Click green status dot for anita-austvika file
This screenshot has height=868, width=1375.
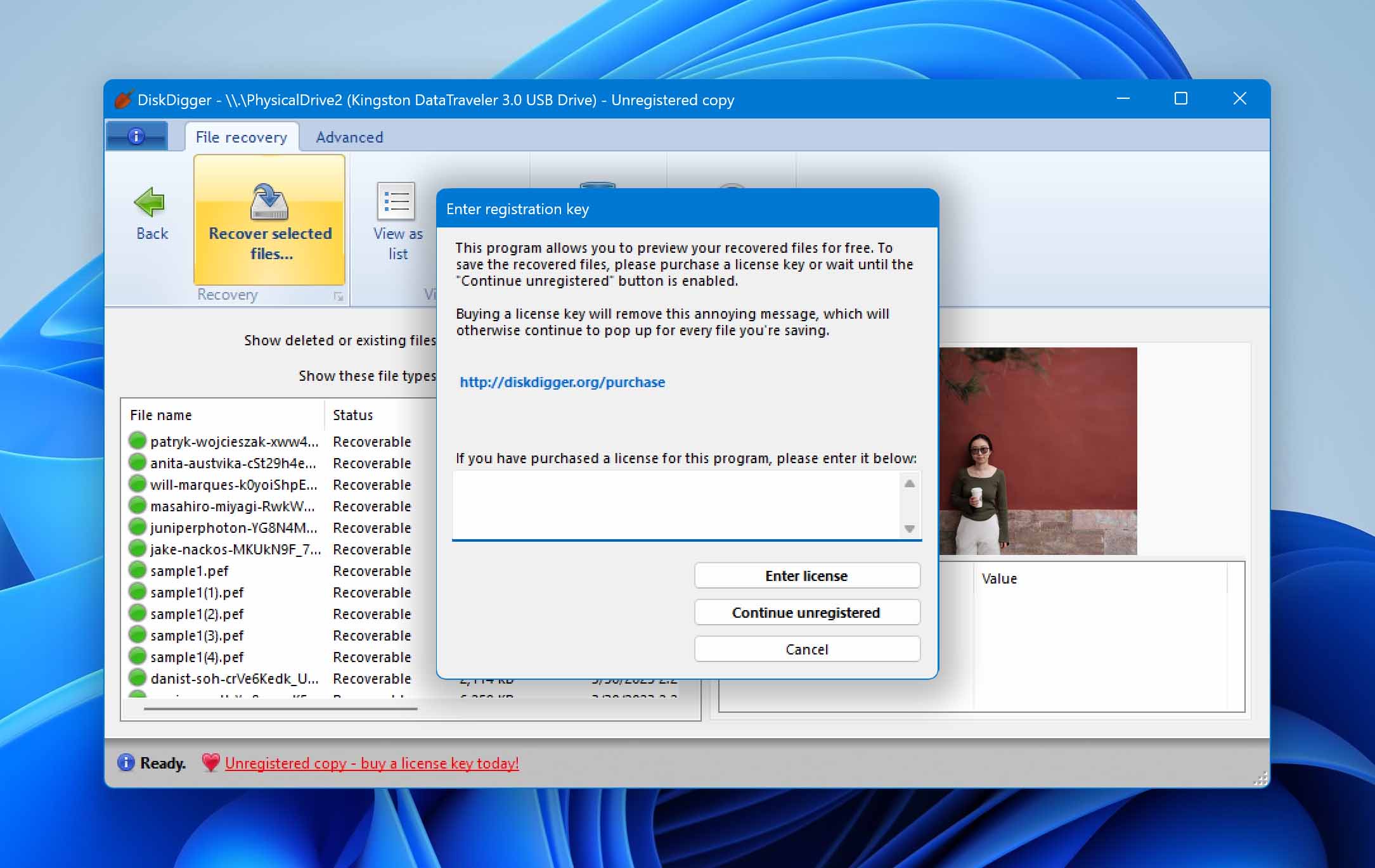point(137,462)
